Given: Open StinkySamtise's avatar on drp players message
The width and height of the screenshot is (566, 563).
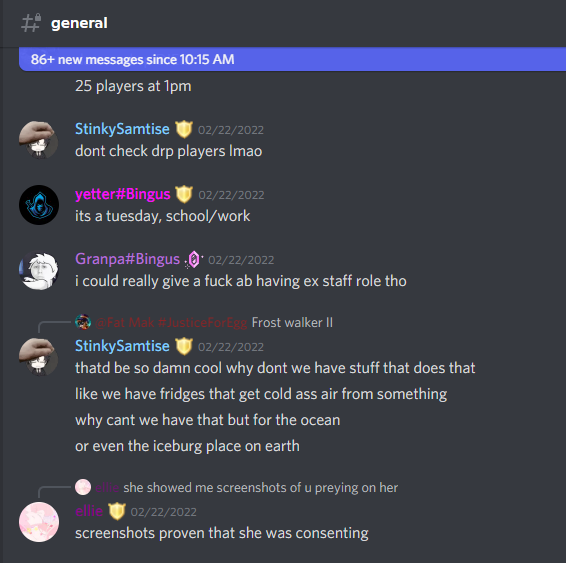Looking at the screenshot, I should (39, 140).
